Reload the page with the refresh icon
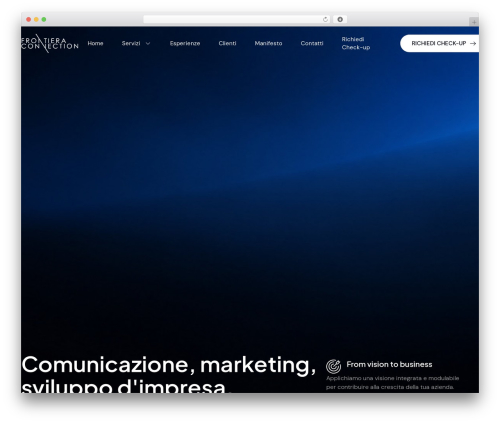The width and height of the screenshot is (500, 423). (x=325, y=20)
